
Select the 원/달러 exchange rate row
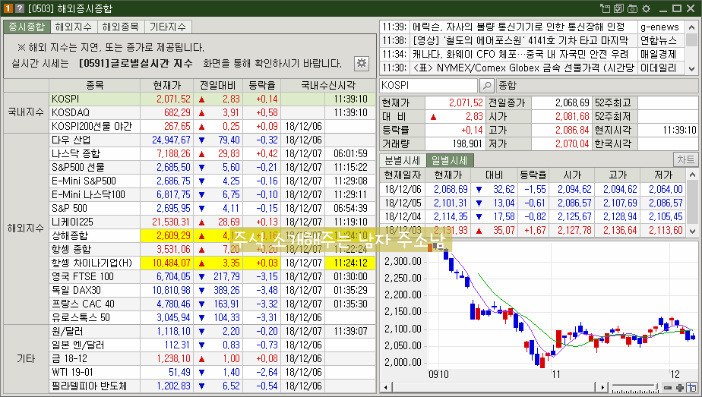point(212,331)
